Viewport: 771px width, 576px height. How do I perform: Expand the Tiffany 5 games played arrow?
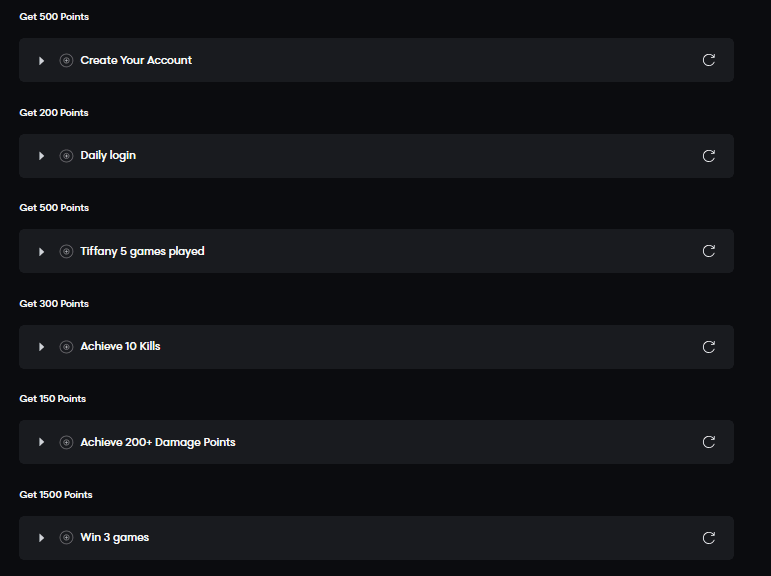point(42,251)
